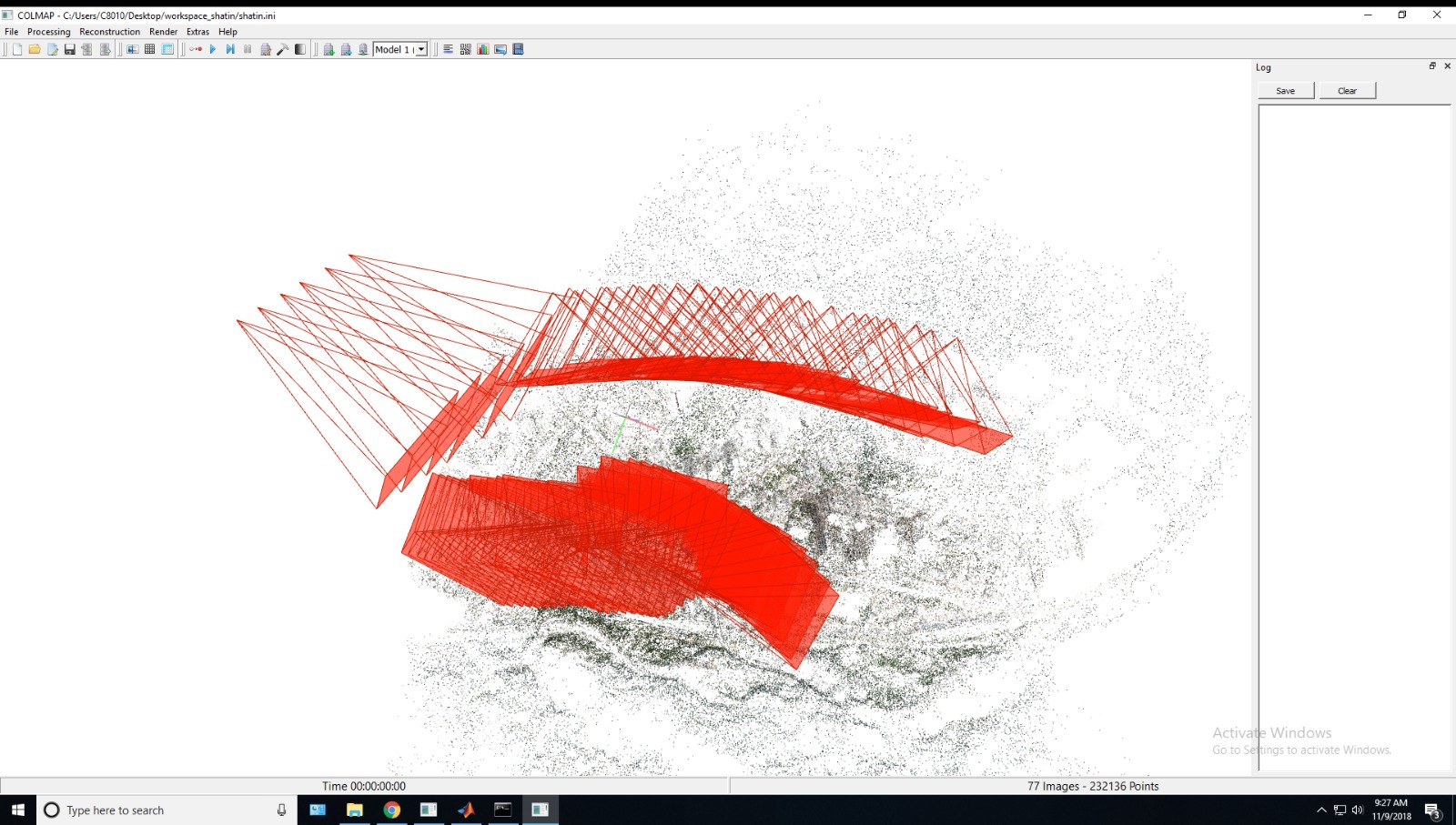Open the Extras menu

click(197, 31)
